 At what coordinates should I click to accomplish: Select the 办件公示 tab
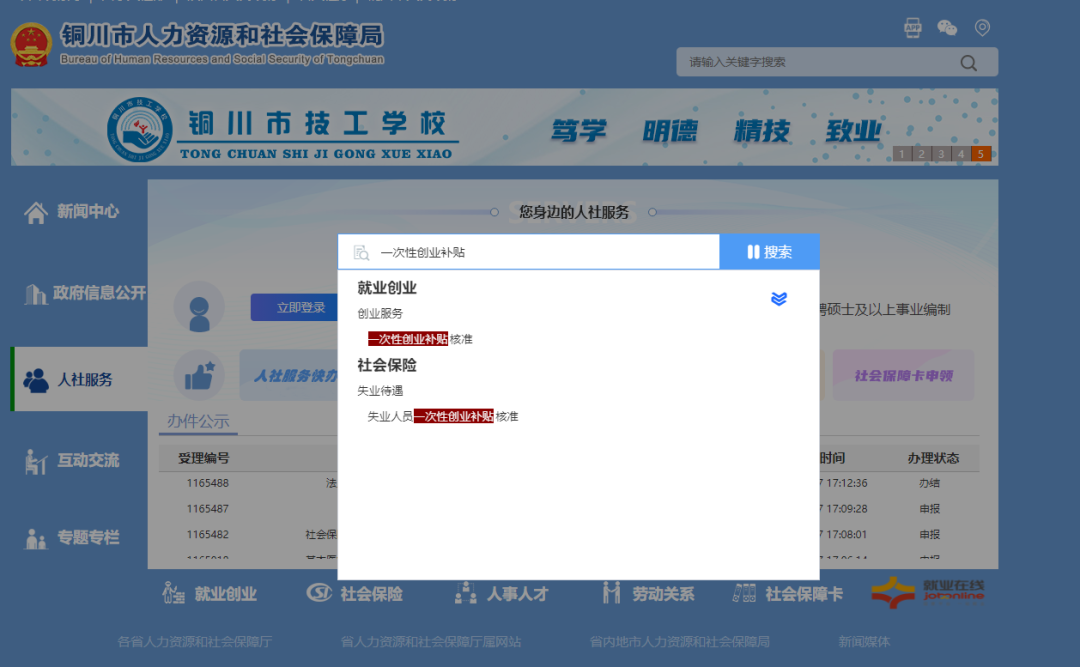pyautogui.click(x=198, y=422)
